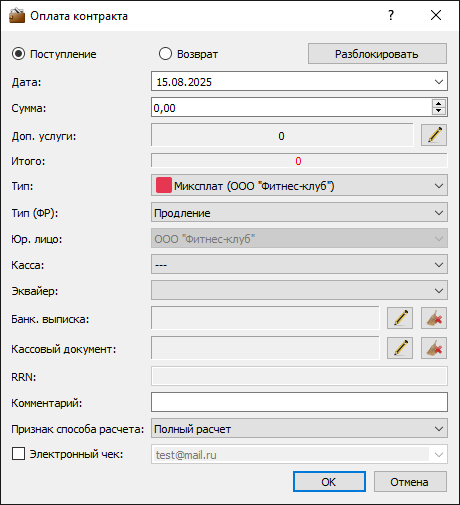460x505 pixels.
Task: Click the red swatch in the Тип field
Action: tap(164, 185)
